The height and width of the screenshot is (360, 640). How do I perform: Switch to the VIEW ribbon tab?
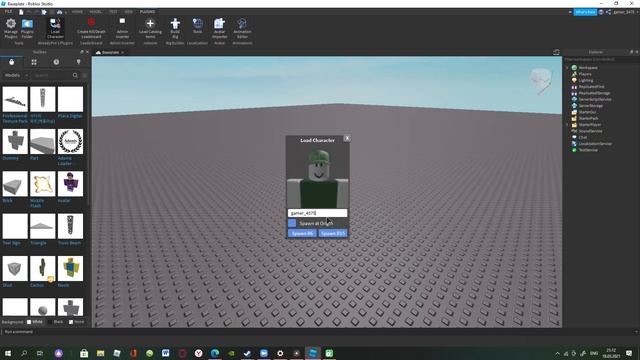point(129,12)
